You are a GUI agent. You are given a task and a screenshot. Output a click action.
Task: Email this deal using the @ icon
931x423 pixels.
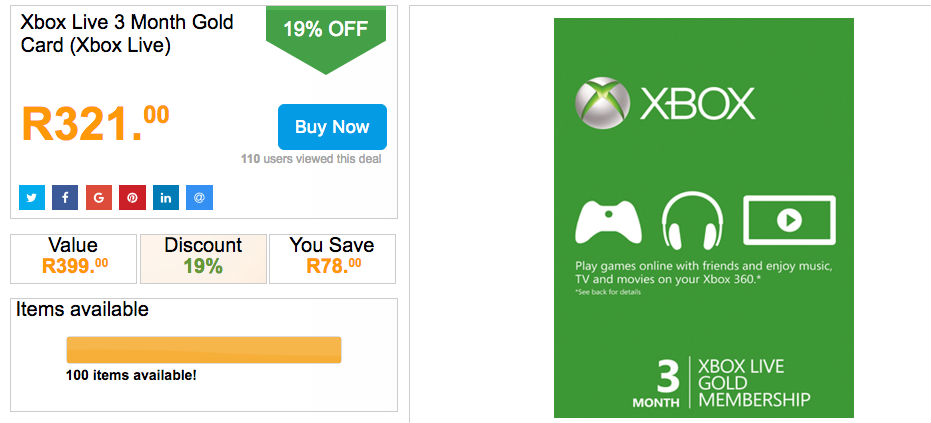199,197
